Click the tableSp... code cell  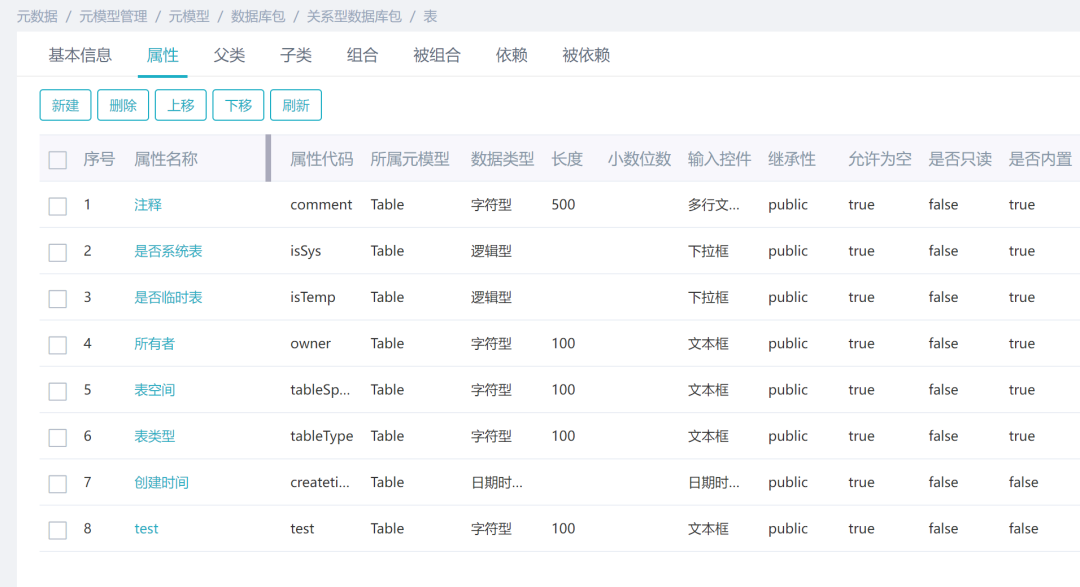320,389
